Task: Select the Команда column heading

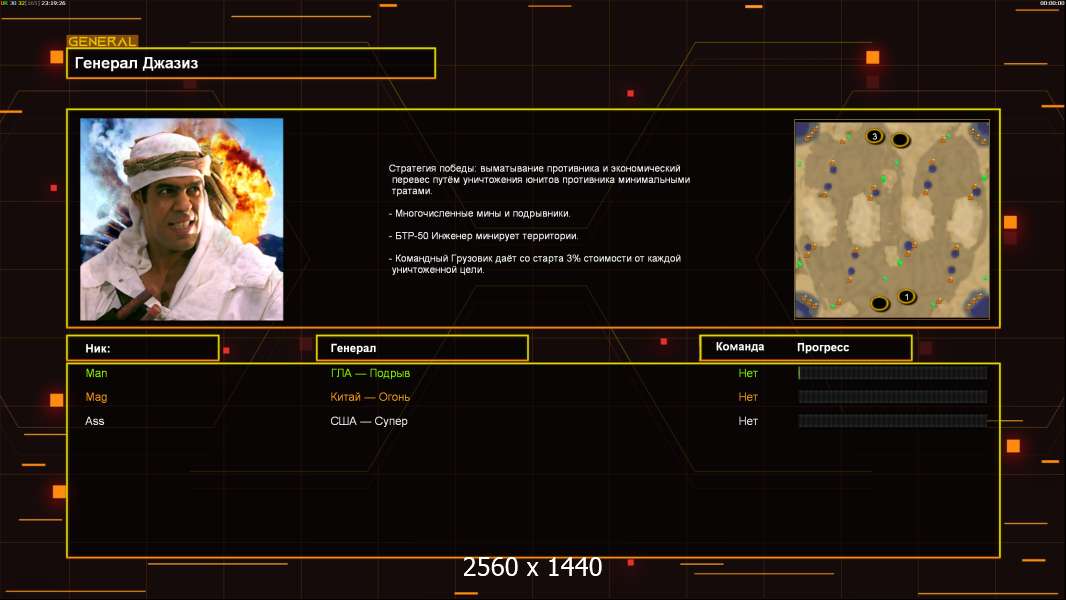Action: pyautogui.click(x=740, y=347)
